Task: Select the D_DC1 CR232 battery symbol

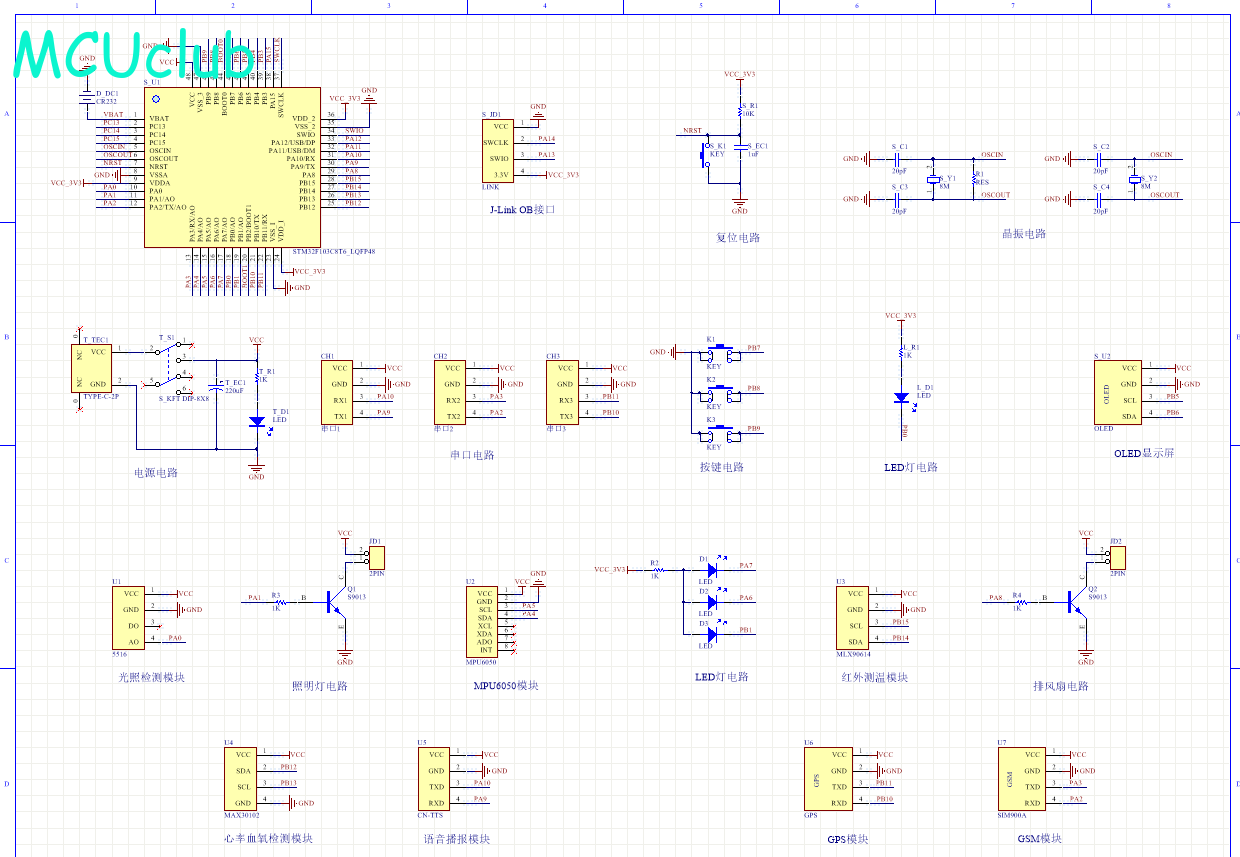Action: (88, 96)
